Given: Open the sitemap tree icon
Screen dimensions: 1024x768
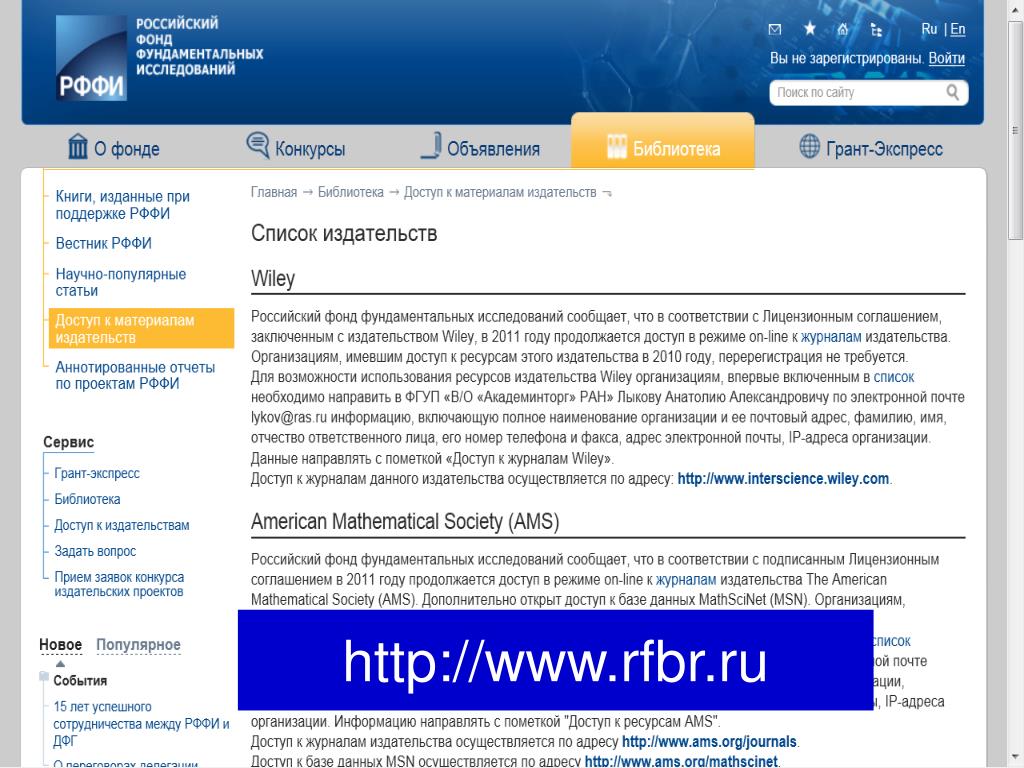Looking at the screenshot, I should [x=876, y=29].
